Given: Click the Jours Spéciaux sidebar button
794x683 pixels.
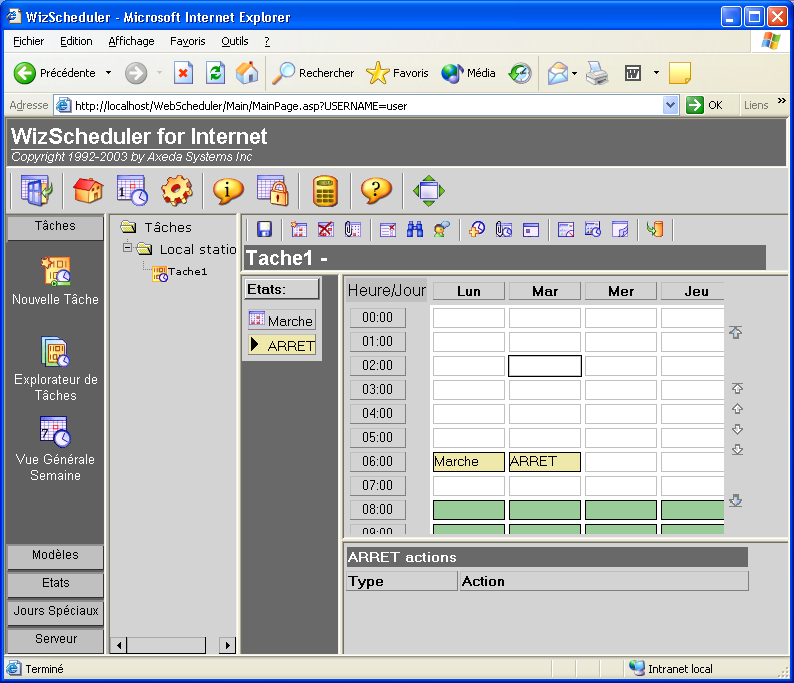Looking at the screenshot, I should pyautogui.click(x=55, y=611).
